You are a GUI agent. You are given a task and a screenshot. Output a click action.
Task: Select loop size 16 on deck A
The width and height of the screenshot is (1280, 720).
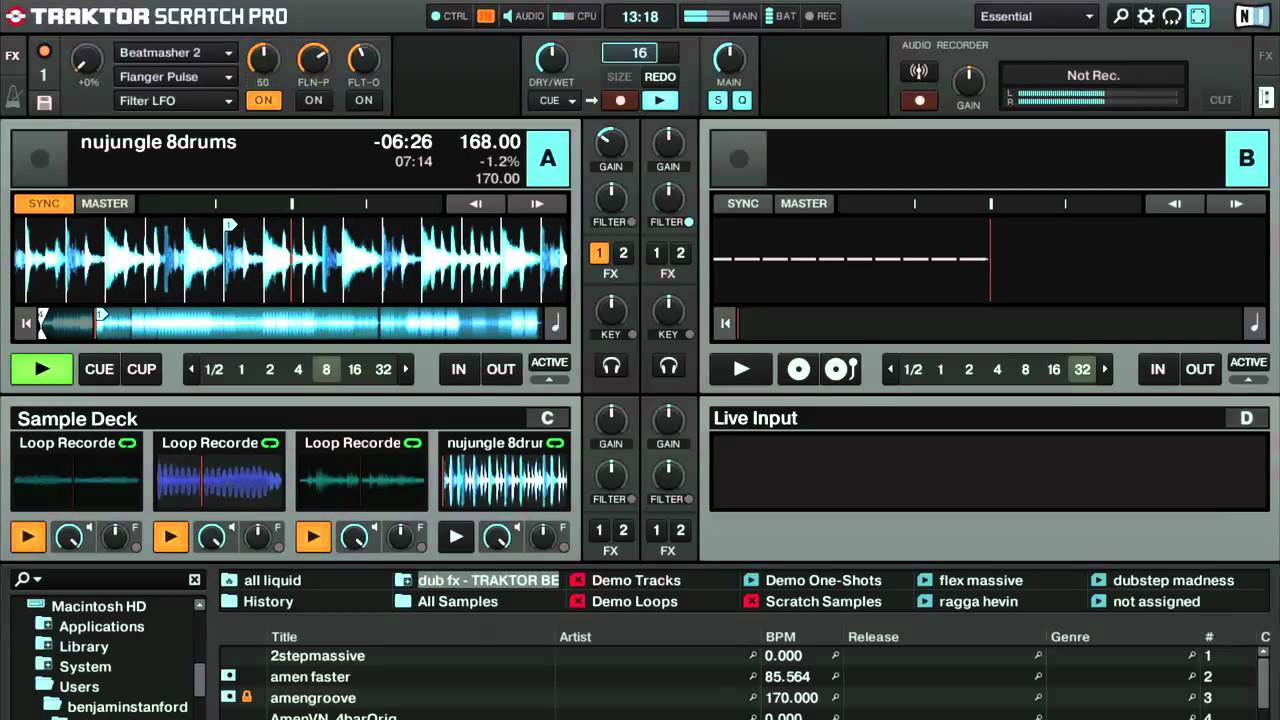[x=354, y=370]
